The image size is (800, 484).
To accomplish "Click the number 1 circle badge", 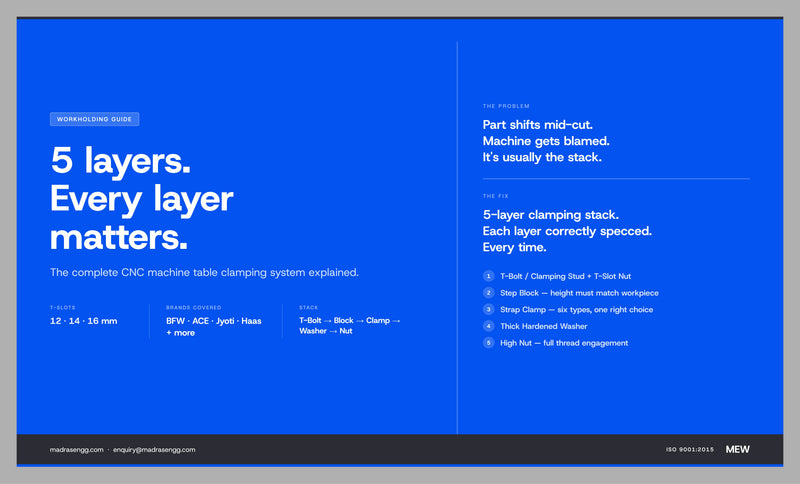I will click(488, 276).
